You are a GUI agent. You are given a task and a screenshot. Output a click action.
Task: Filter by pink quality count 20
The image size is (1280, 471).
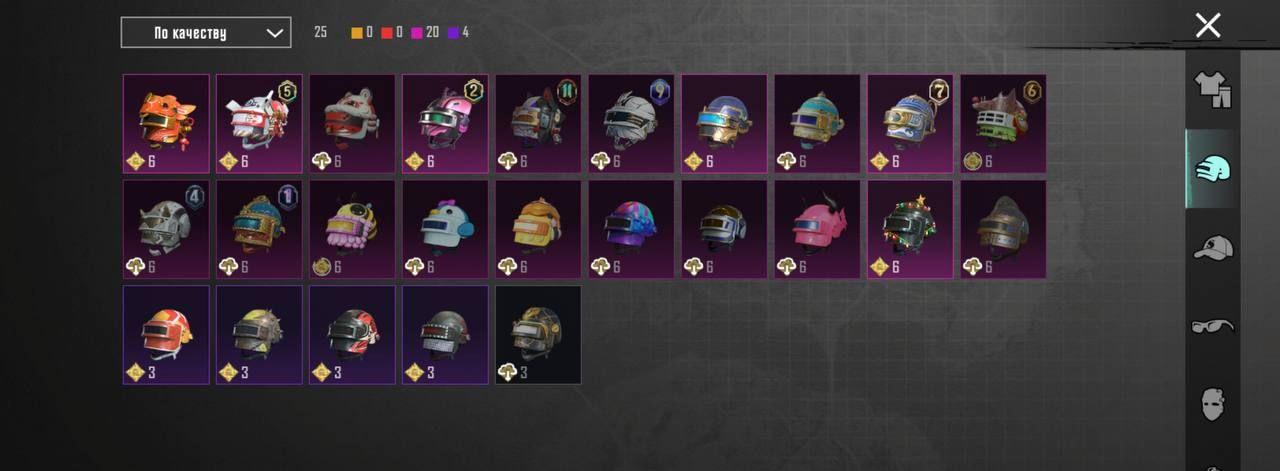click(x=425, y=33)
